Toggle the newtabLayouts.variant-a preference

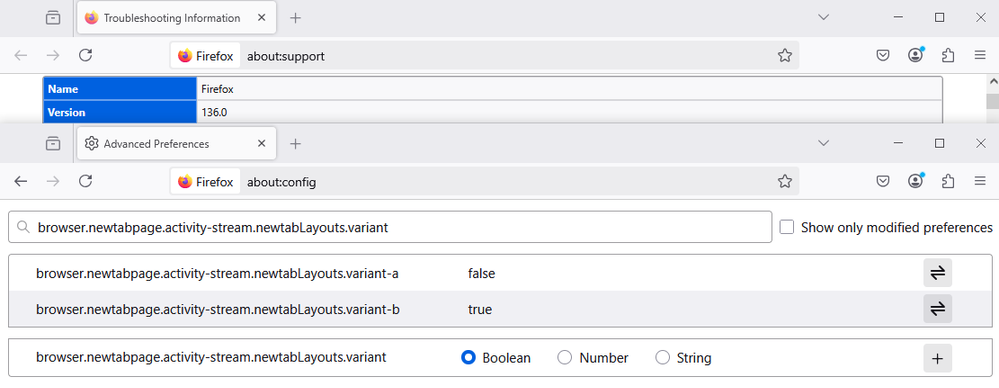click(937, 273)
